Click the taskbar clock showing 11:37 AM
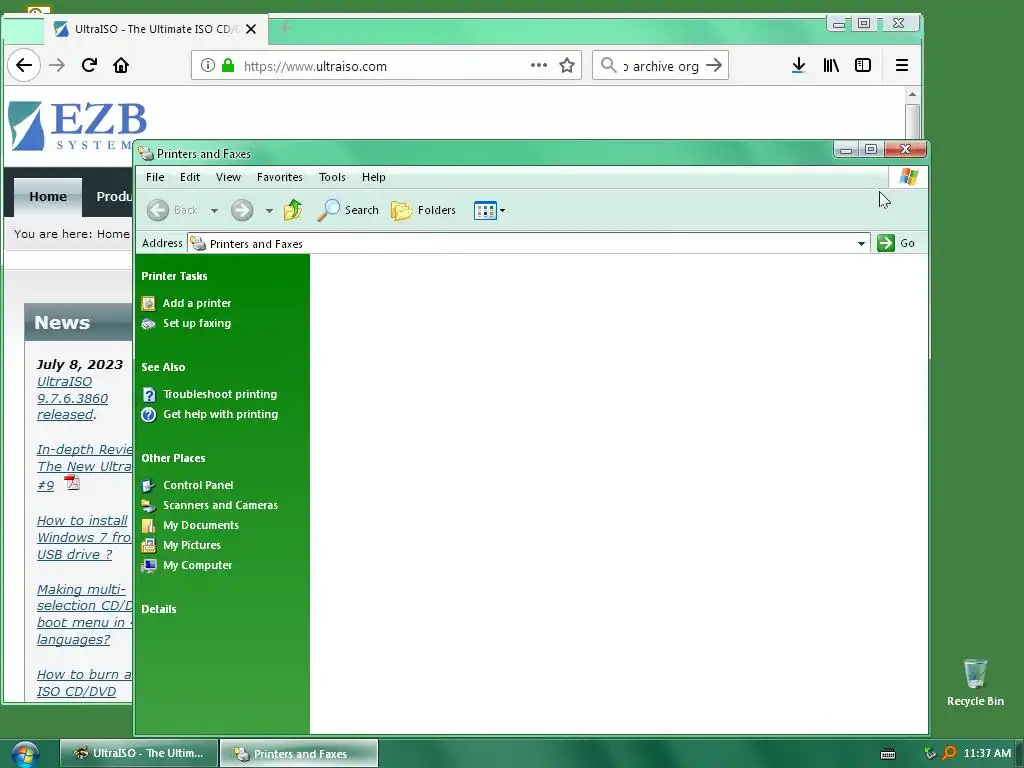This screenshot has width=1024, height=768. (x=987, y=754)
